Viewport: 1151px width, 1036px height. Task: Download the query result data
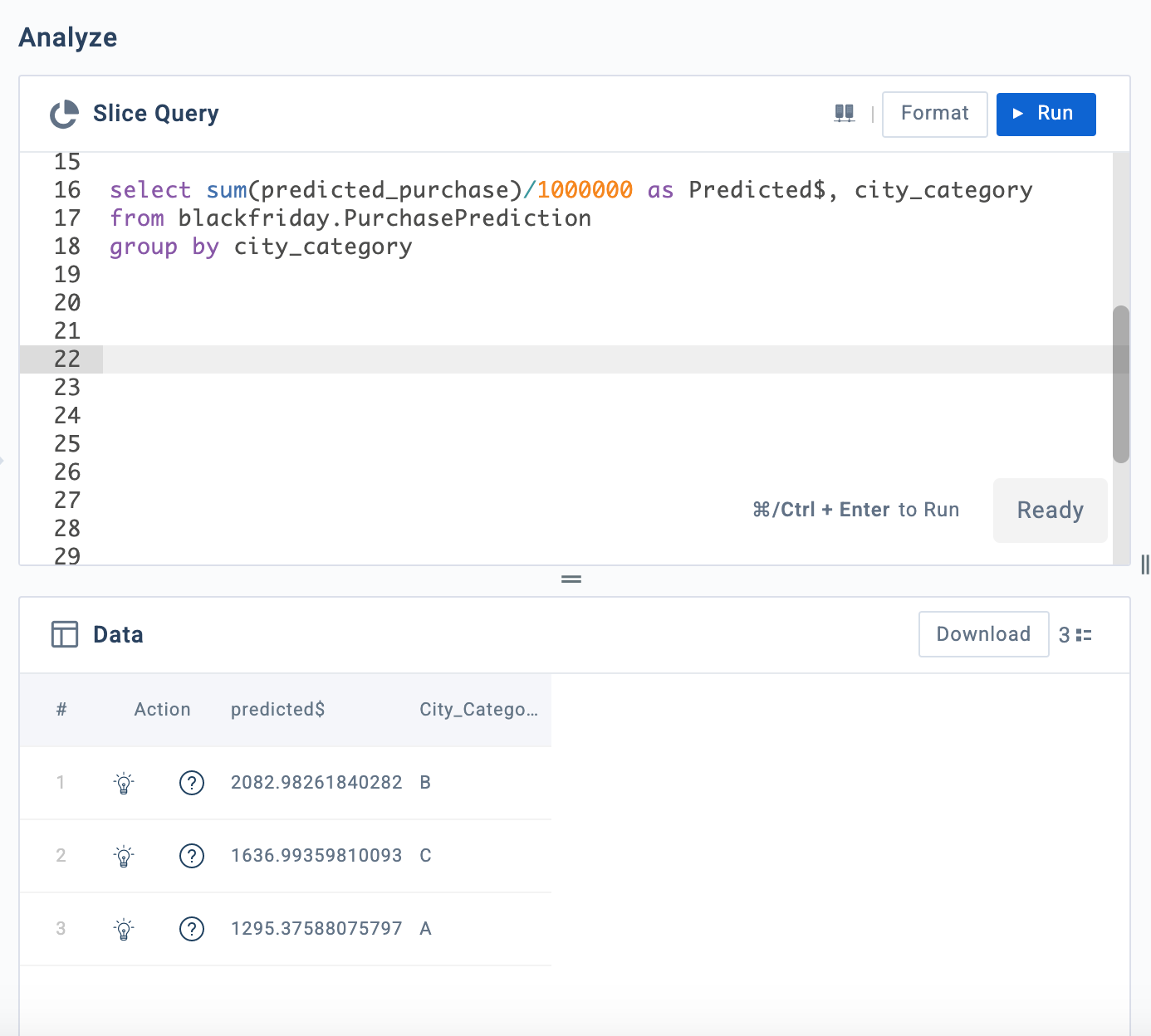coord(983,634)
